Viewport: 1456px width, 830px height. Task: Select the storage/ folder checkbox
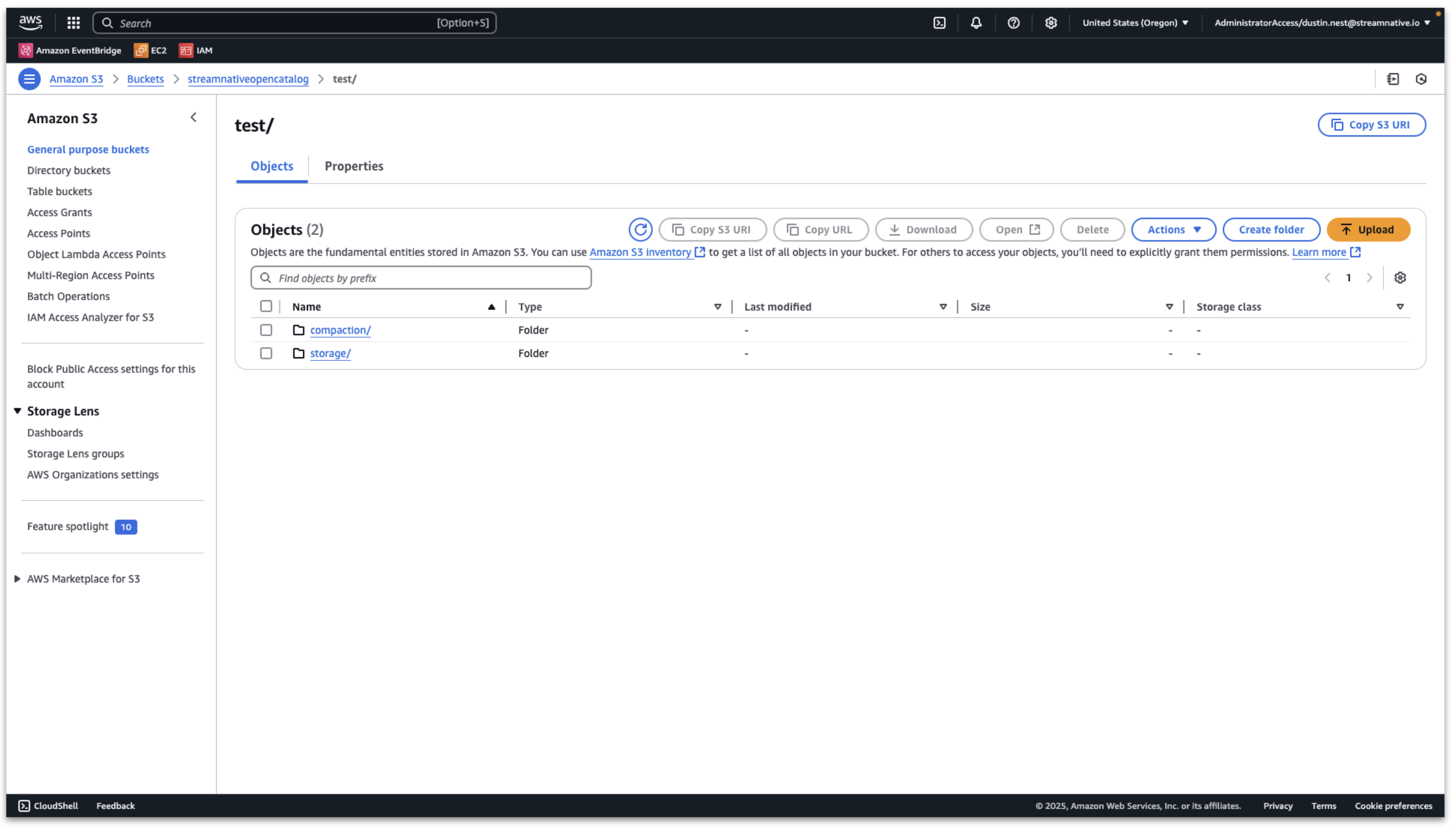click(x=266, y=354)
